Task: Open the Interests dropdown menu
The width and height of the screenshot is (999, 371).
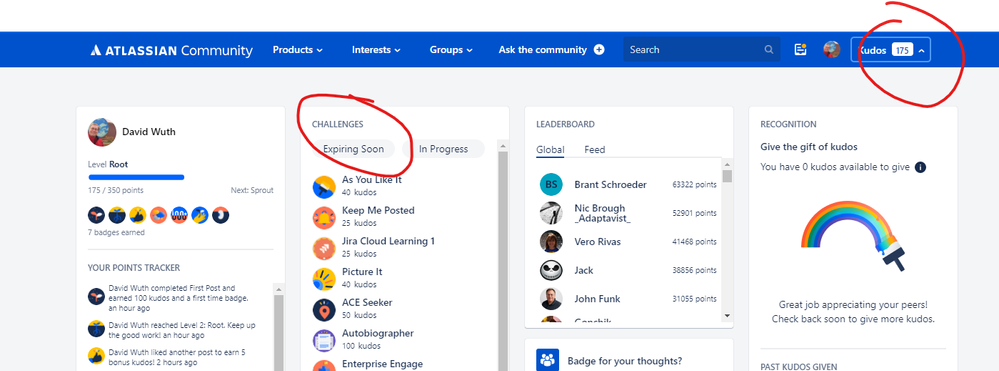Action: coord(376,50)
